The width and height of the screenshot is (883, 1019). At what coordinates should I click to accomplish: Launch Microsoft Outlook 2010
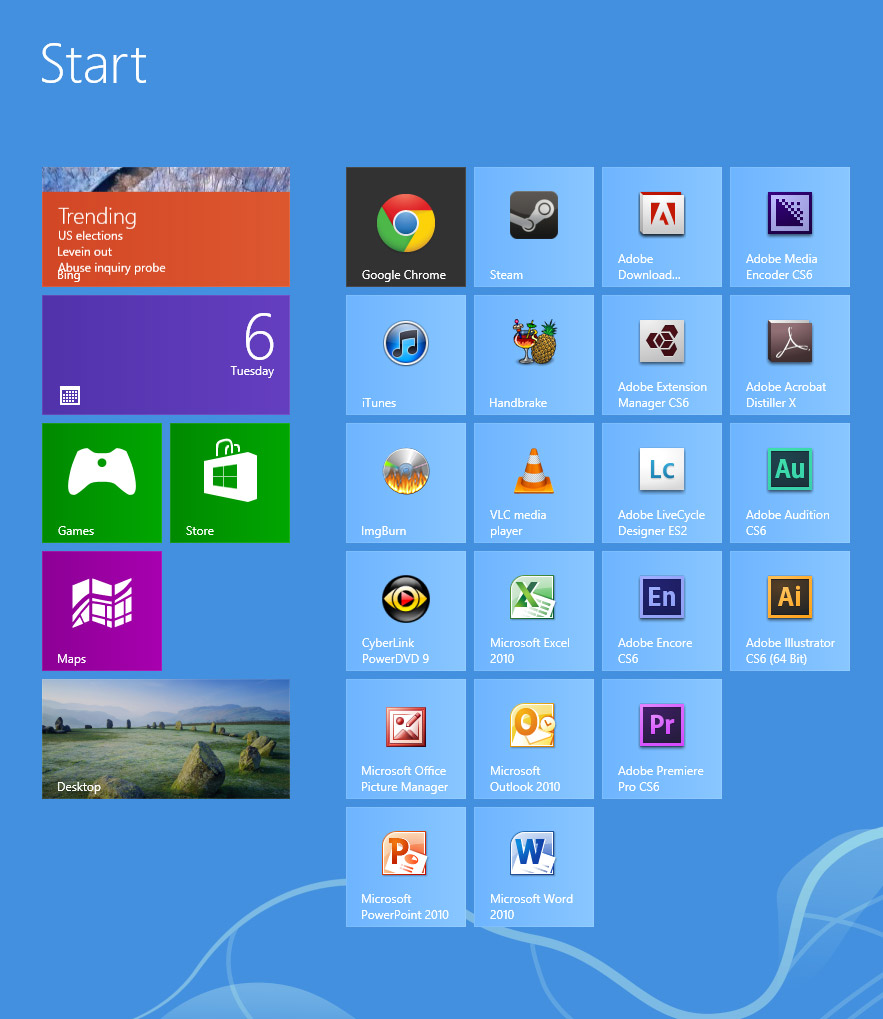(x=533, y=739)
